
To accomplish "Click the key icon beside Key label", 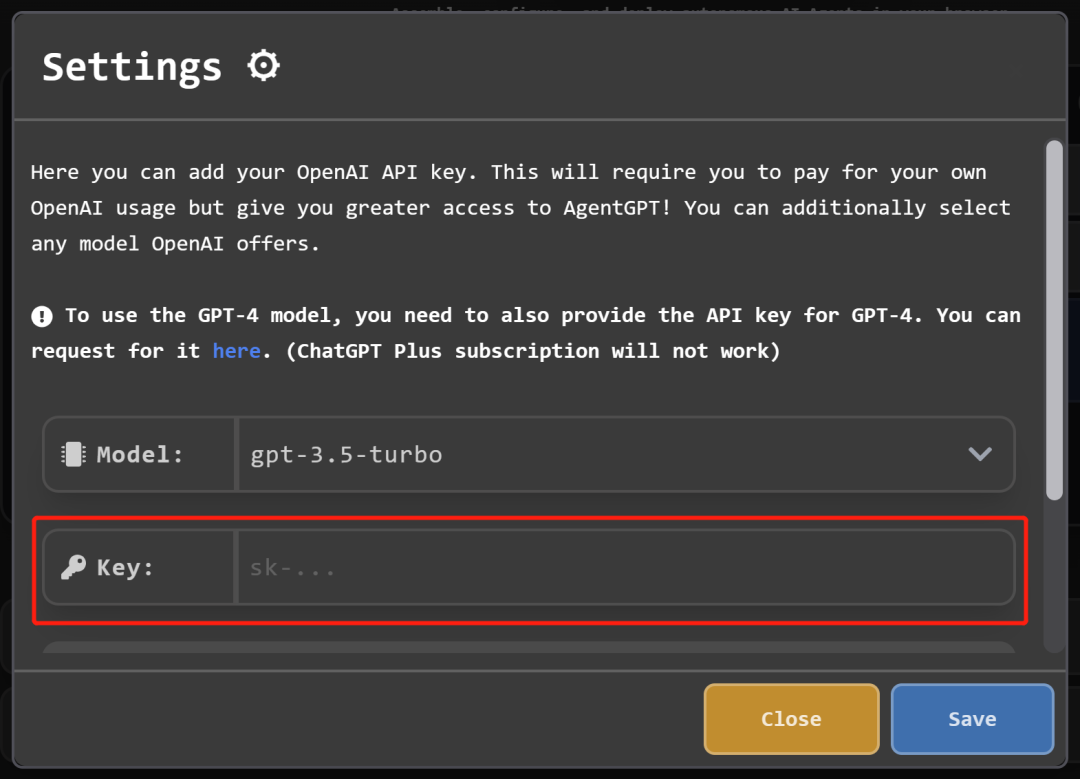I will click(73, 568).
